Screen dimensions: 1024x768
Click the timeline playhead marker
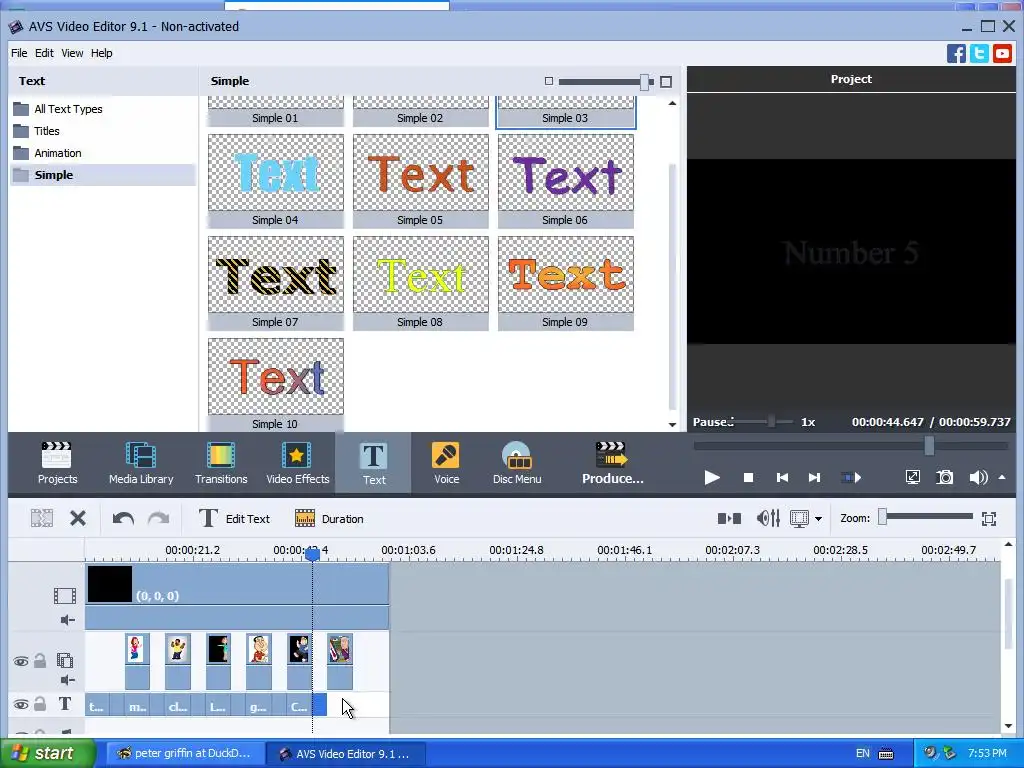point(312,554)
